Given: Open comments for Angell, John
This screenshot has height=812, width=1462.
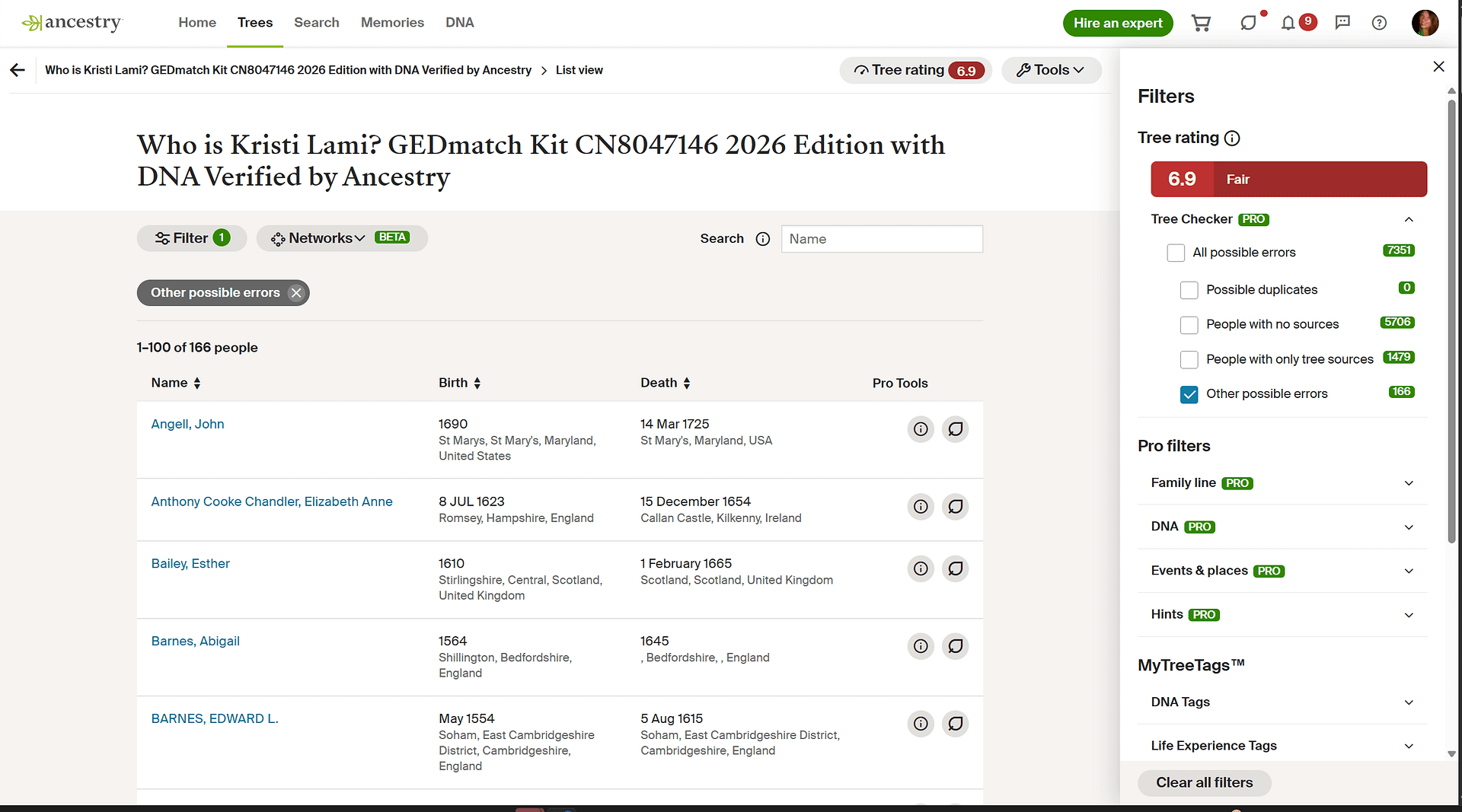Looking at the screenshot, I should pyautogui.click(x=955, y=429).
